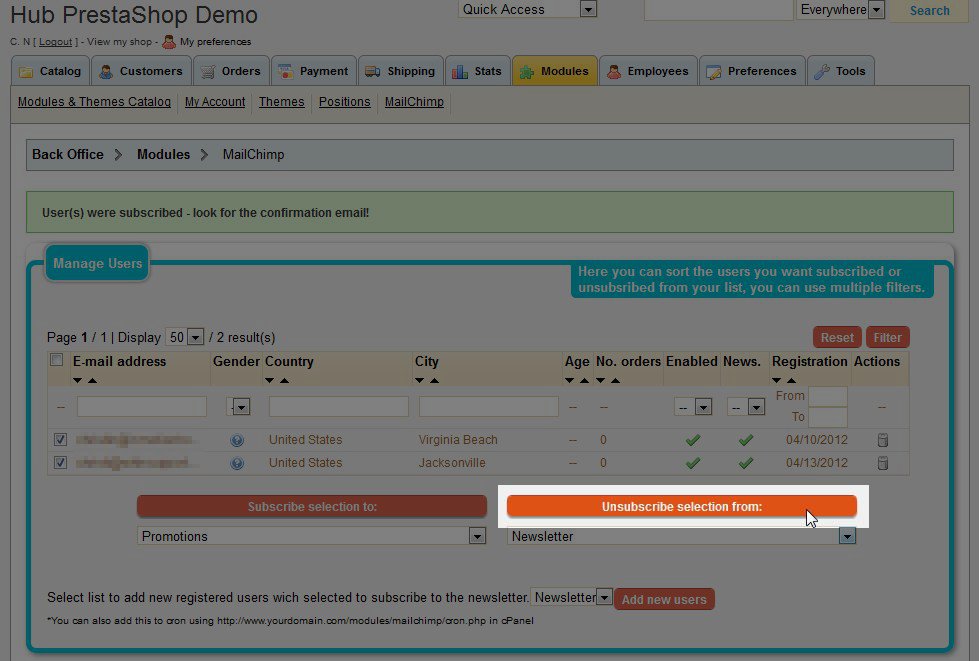Click Unsubscribe selection from button
The image size is (979, 661).
(x=681, y=507)
